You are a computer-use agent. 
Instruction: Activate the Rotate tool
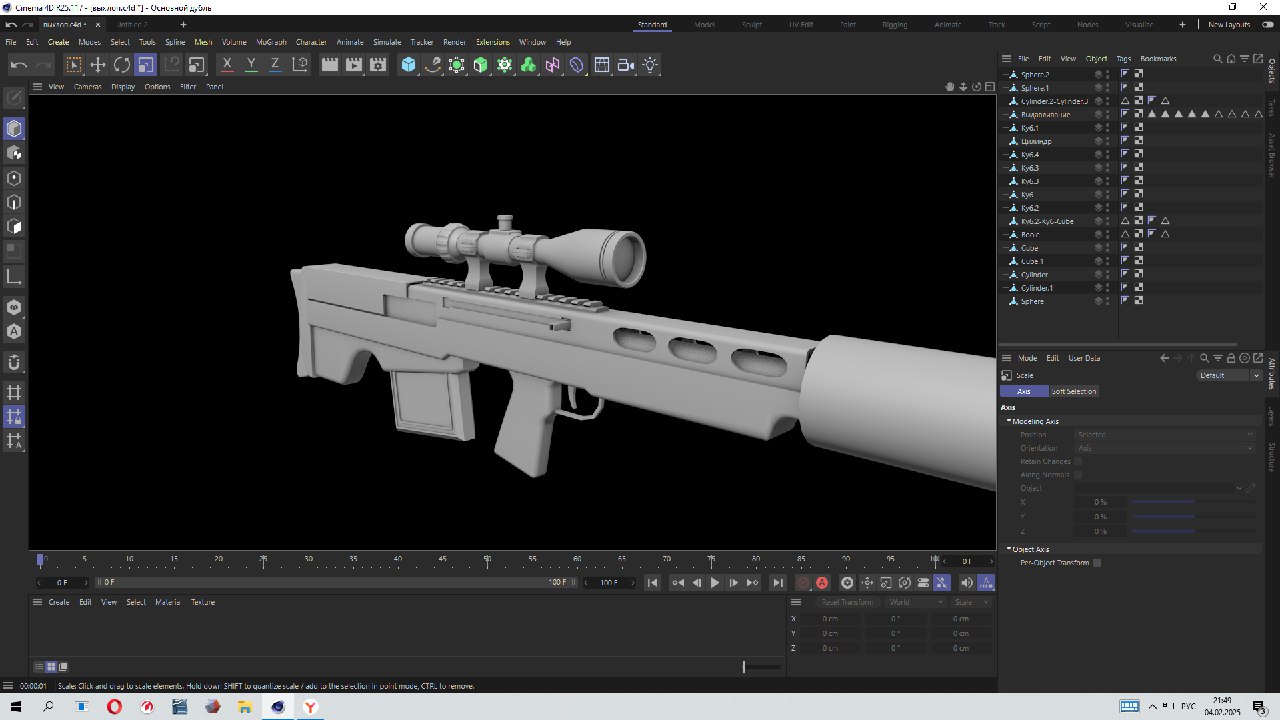coord(122,65)
